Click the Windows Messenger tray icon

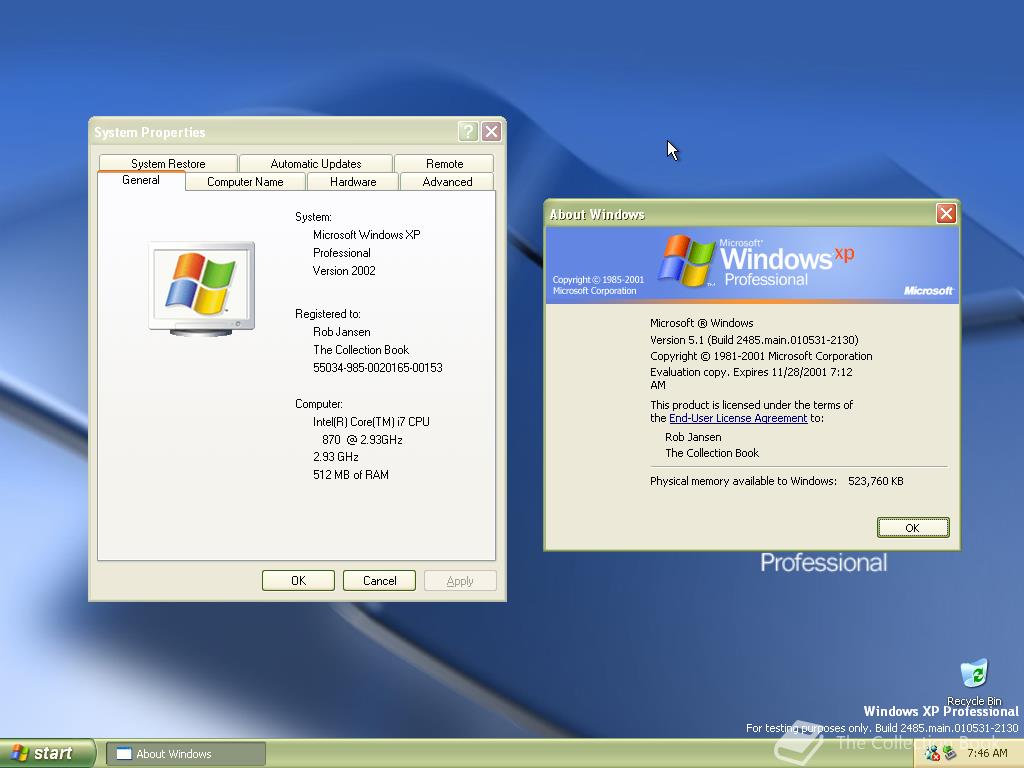click(932, 754)
